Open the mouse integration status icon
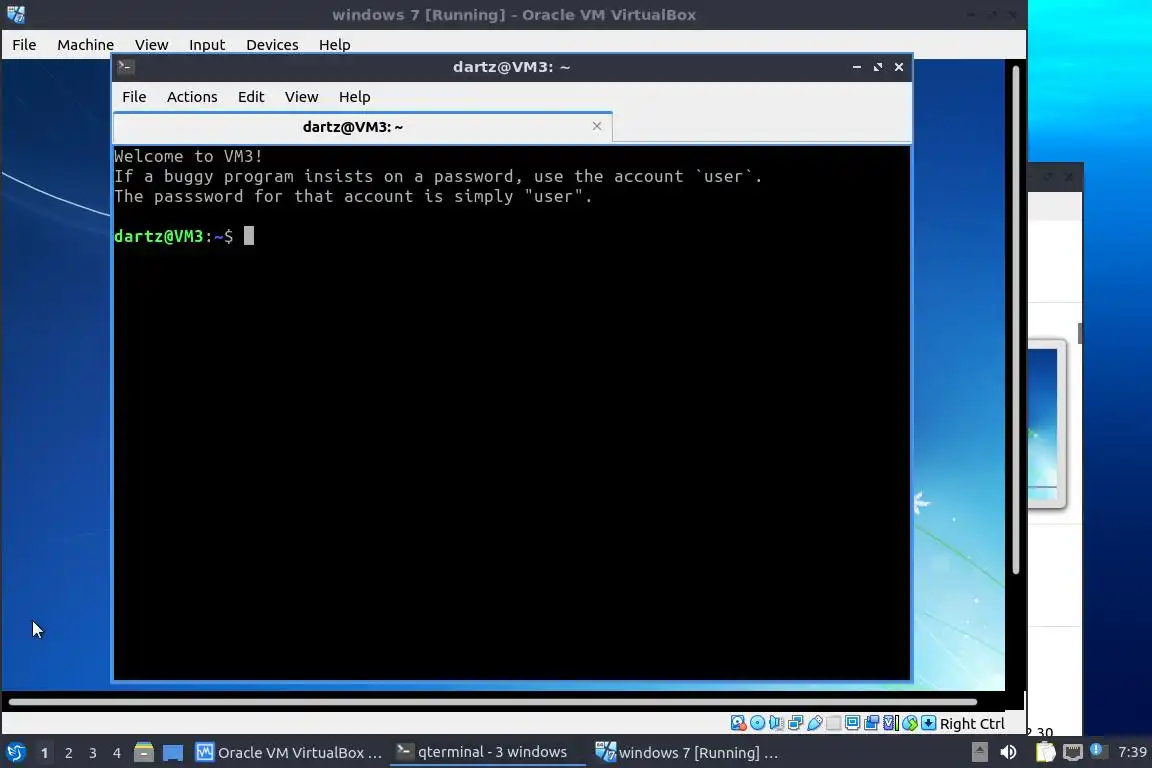1152x768 pixels. pyautogui.click(x=910, y=723)
